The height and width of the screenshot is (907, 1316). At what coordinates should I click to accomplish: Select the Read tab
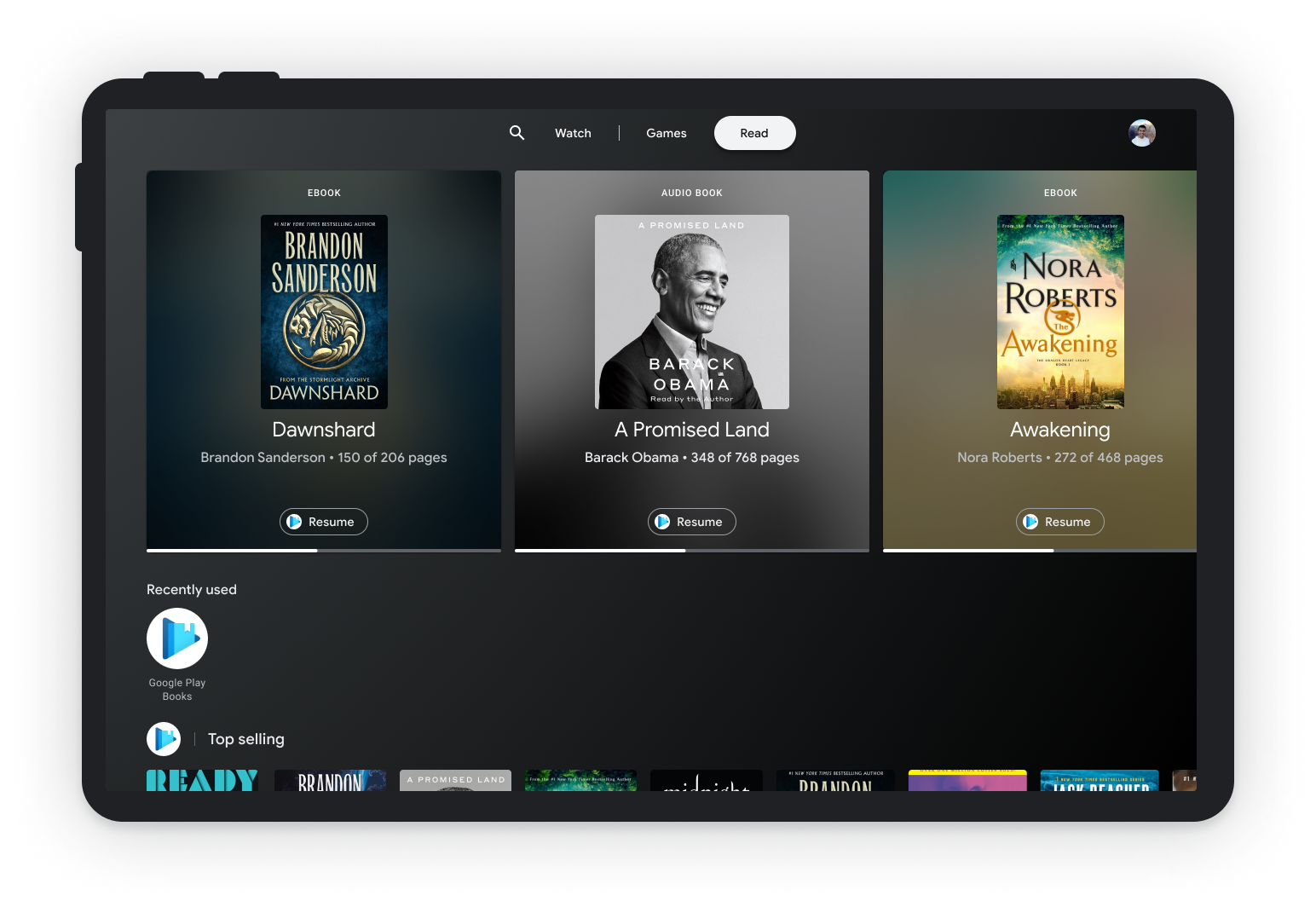(754, 133)
